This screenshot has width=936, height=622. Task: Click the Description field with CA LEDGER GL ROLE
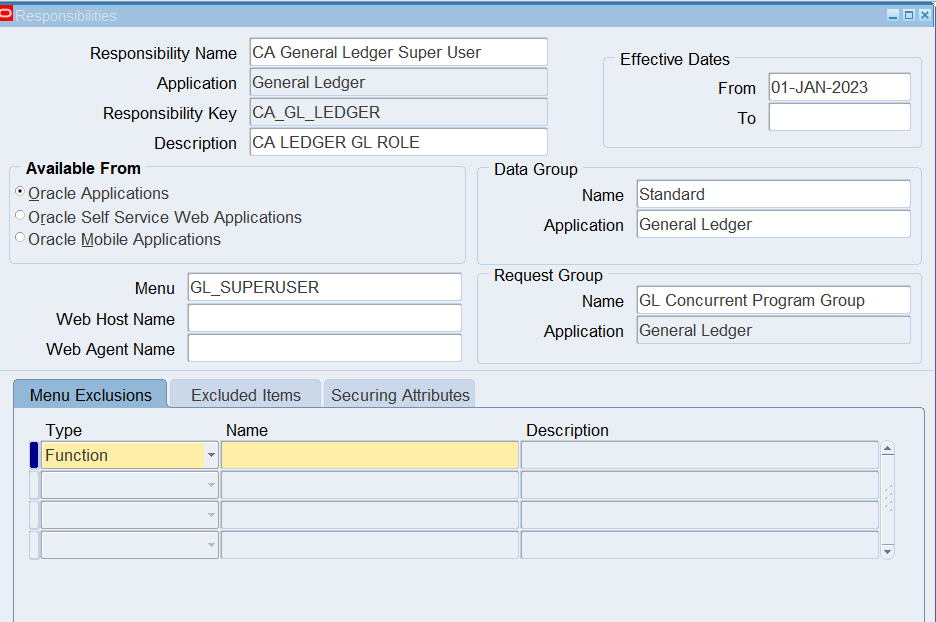click(x=398, y=142)
